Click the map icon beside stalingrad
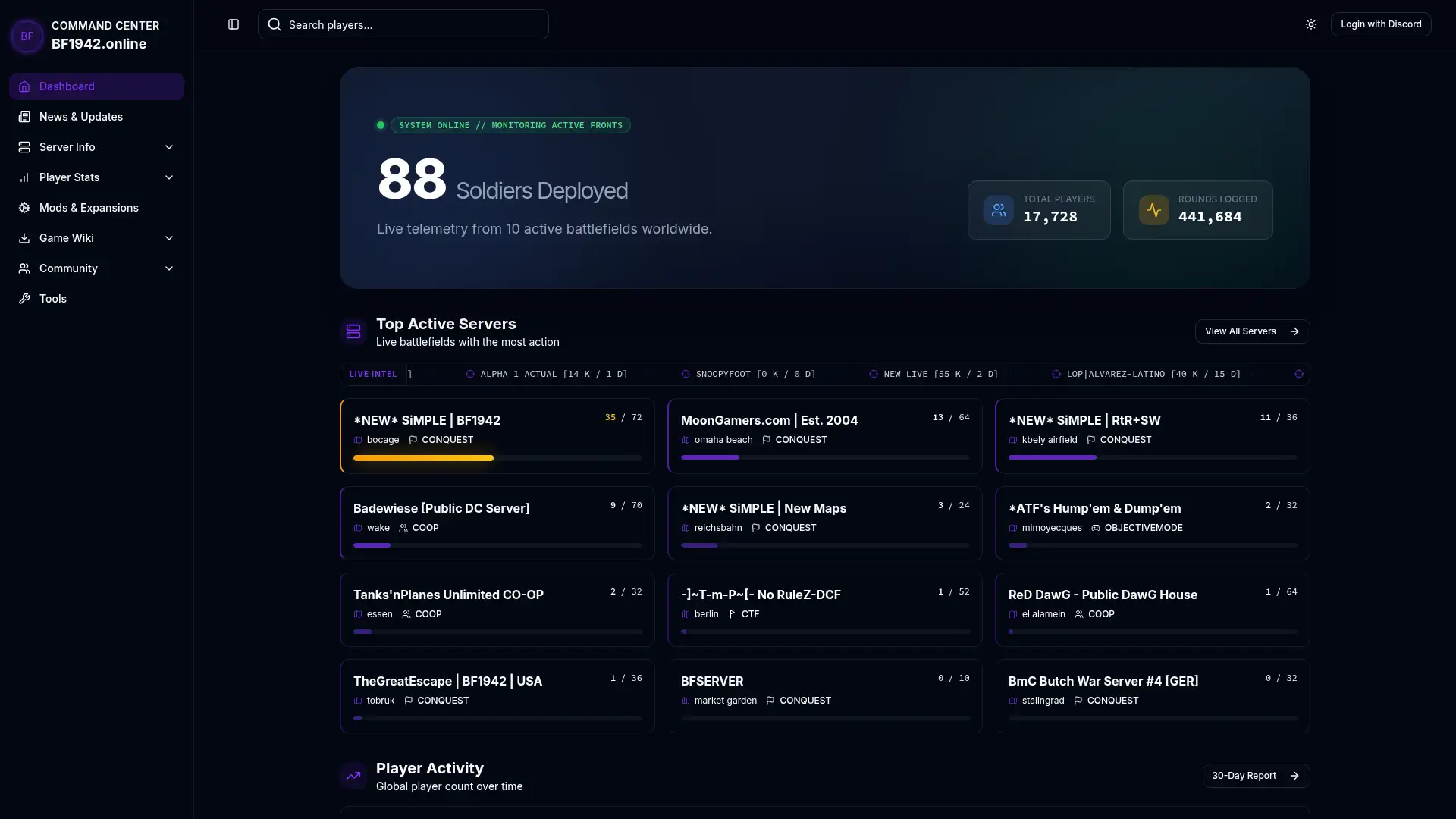The image size is (1456, 819). point(1013,701)
